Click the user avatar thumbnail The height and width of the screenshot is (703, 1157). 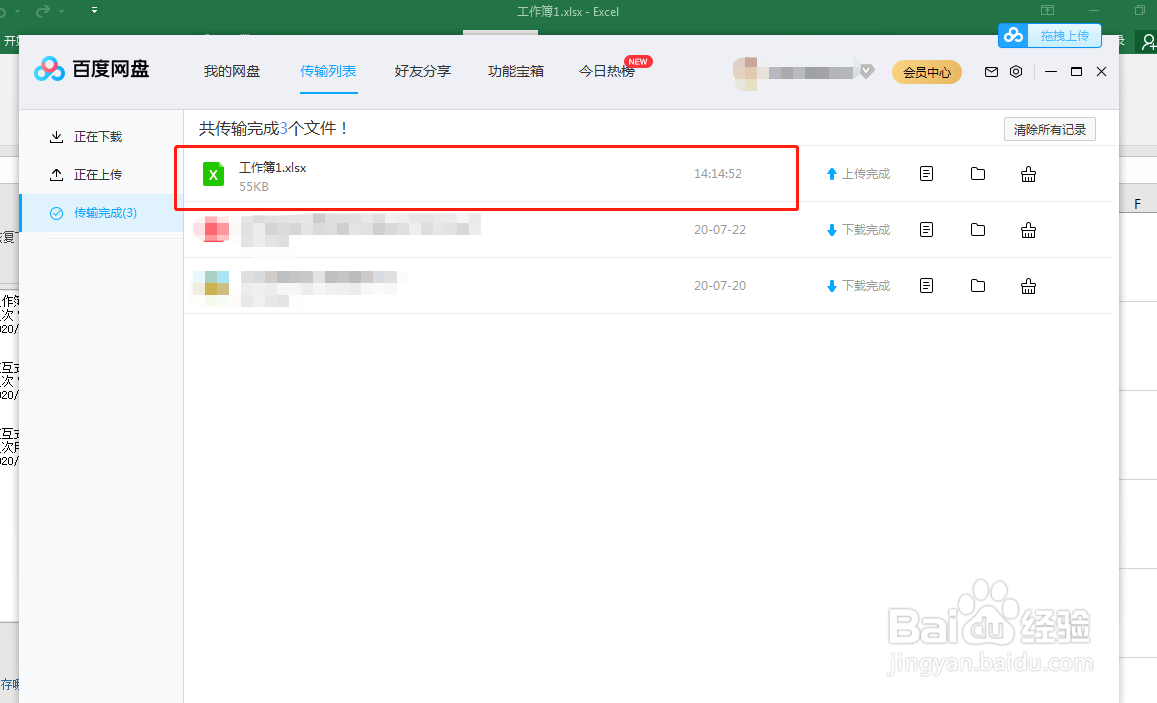coord(745,73)
